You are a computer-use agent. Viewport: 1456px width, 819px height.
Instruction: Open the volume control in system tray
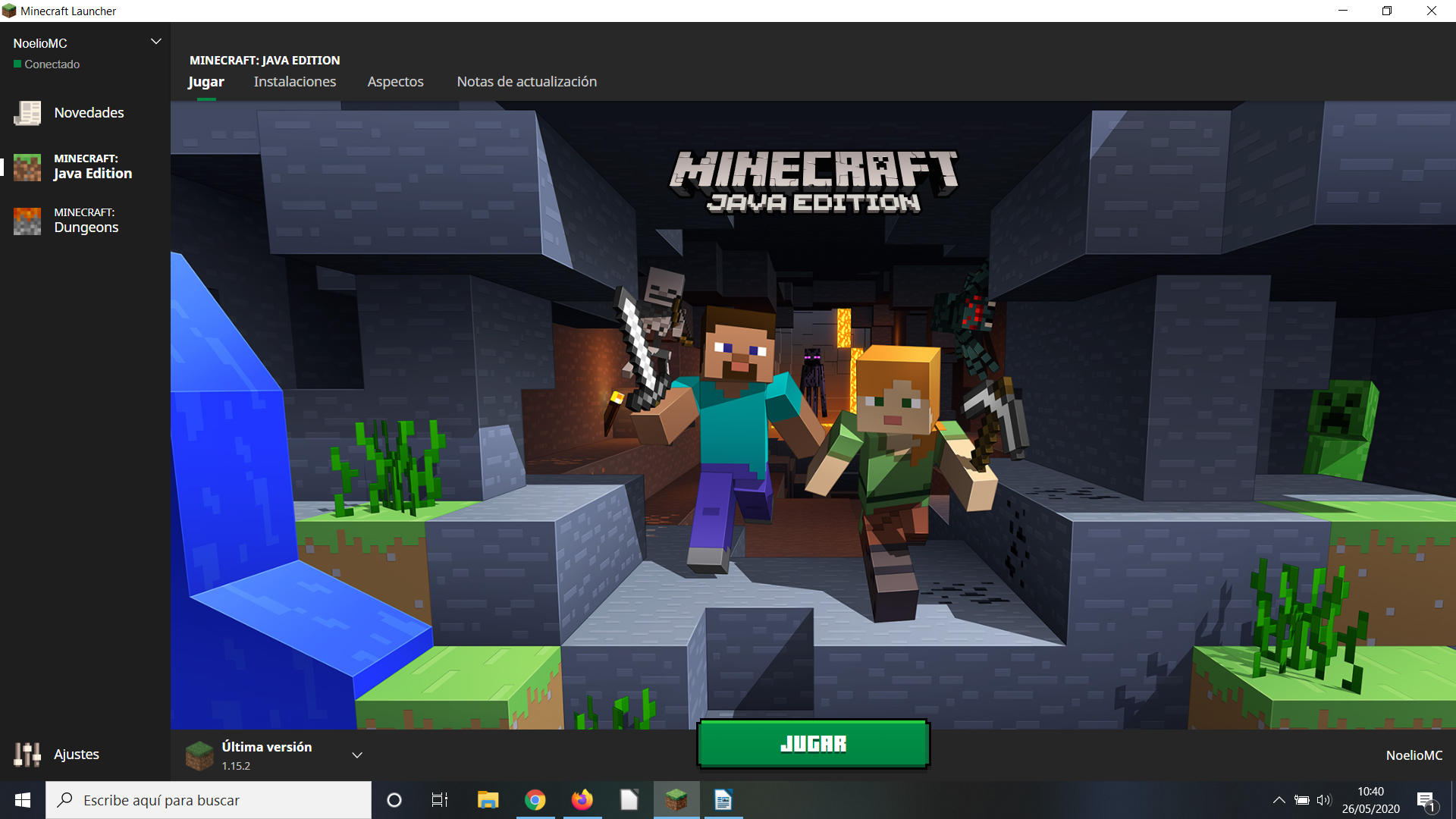(x=1324, y=800)
